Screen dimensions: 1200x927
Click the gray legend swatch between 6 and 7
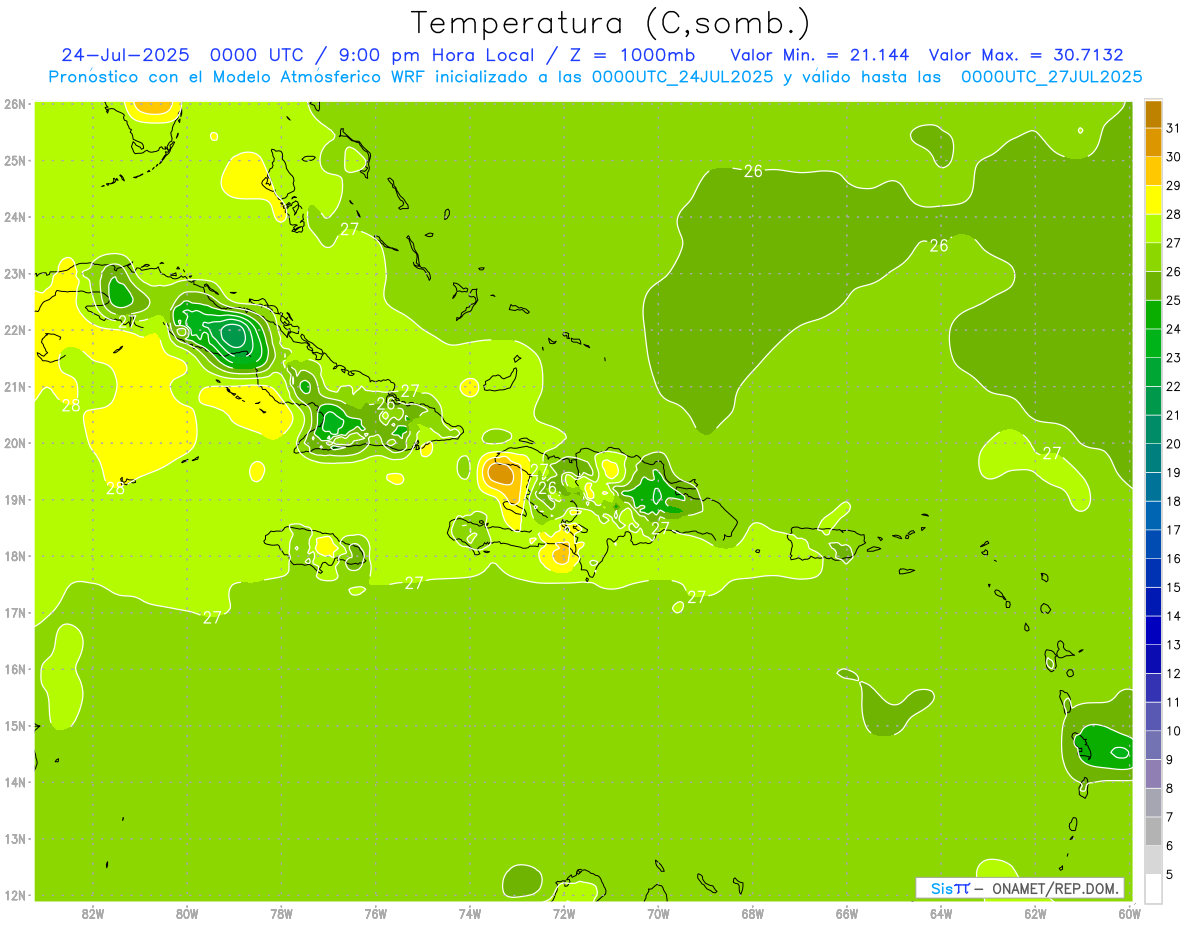click(1153, 831)
